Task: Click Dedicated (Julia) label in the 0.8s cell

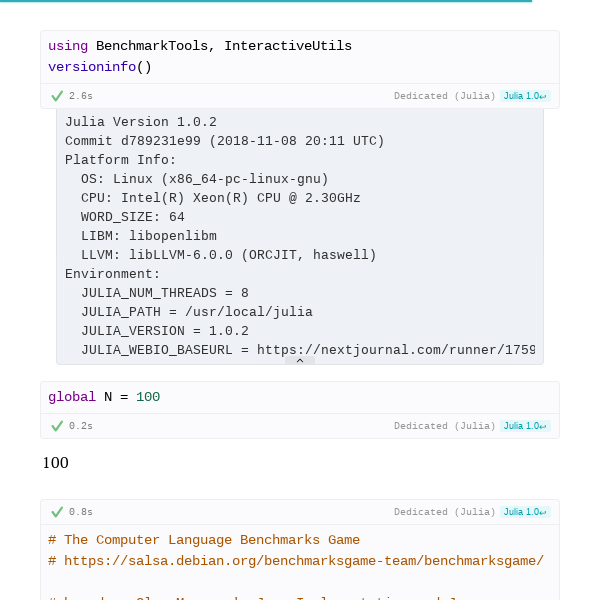Action: pos(445,512)
